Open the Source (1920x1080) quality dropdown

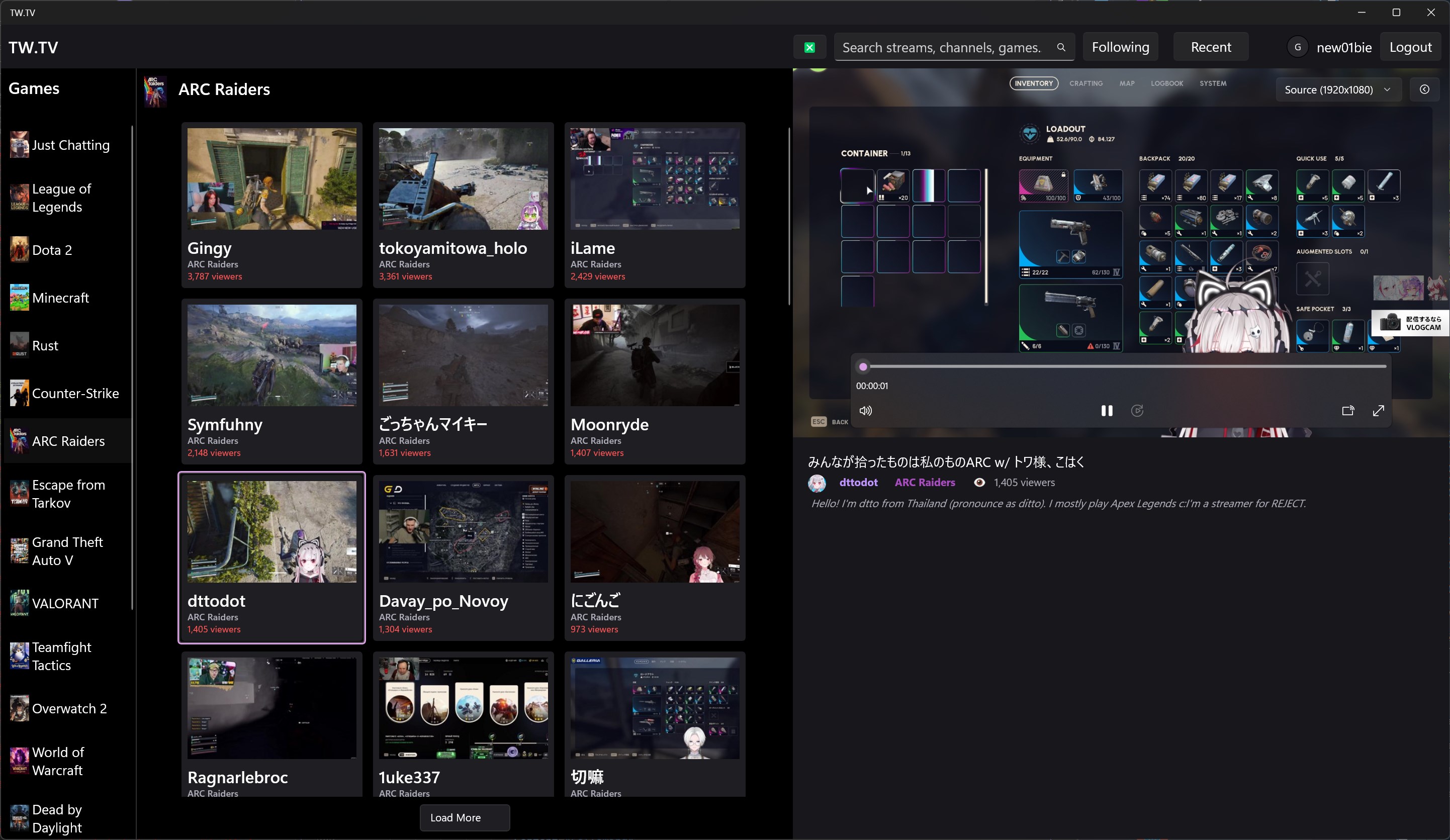(1338, 90)
